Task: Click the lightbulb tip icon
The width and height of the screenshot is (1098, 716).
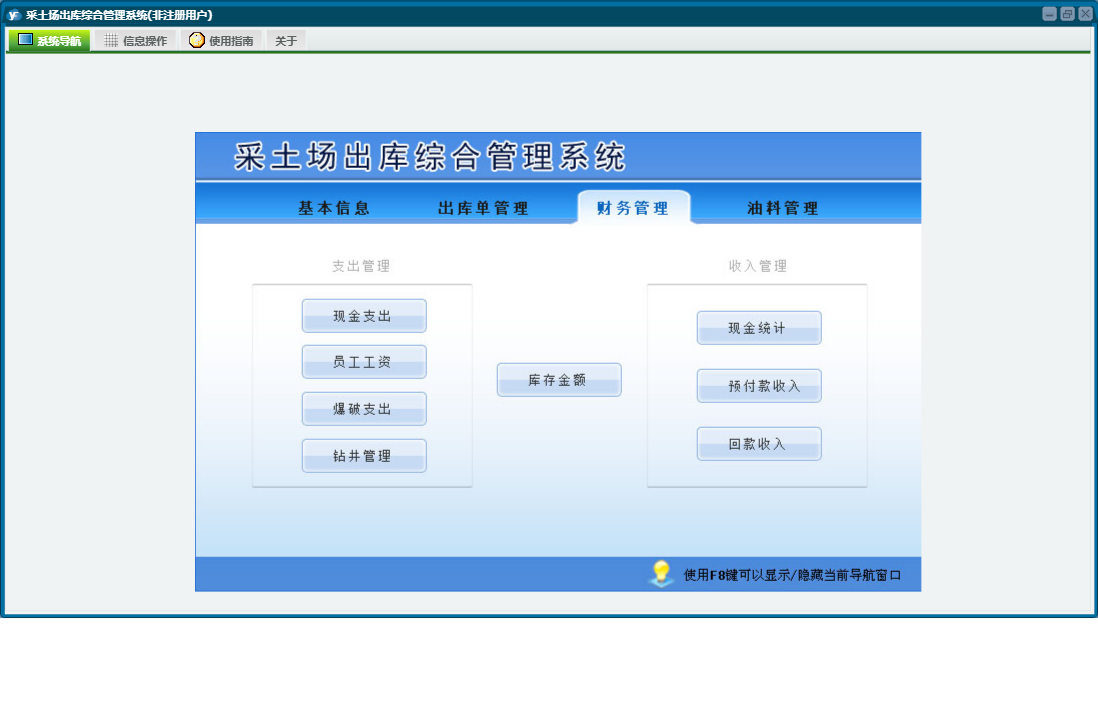Action: pos(660,574)
